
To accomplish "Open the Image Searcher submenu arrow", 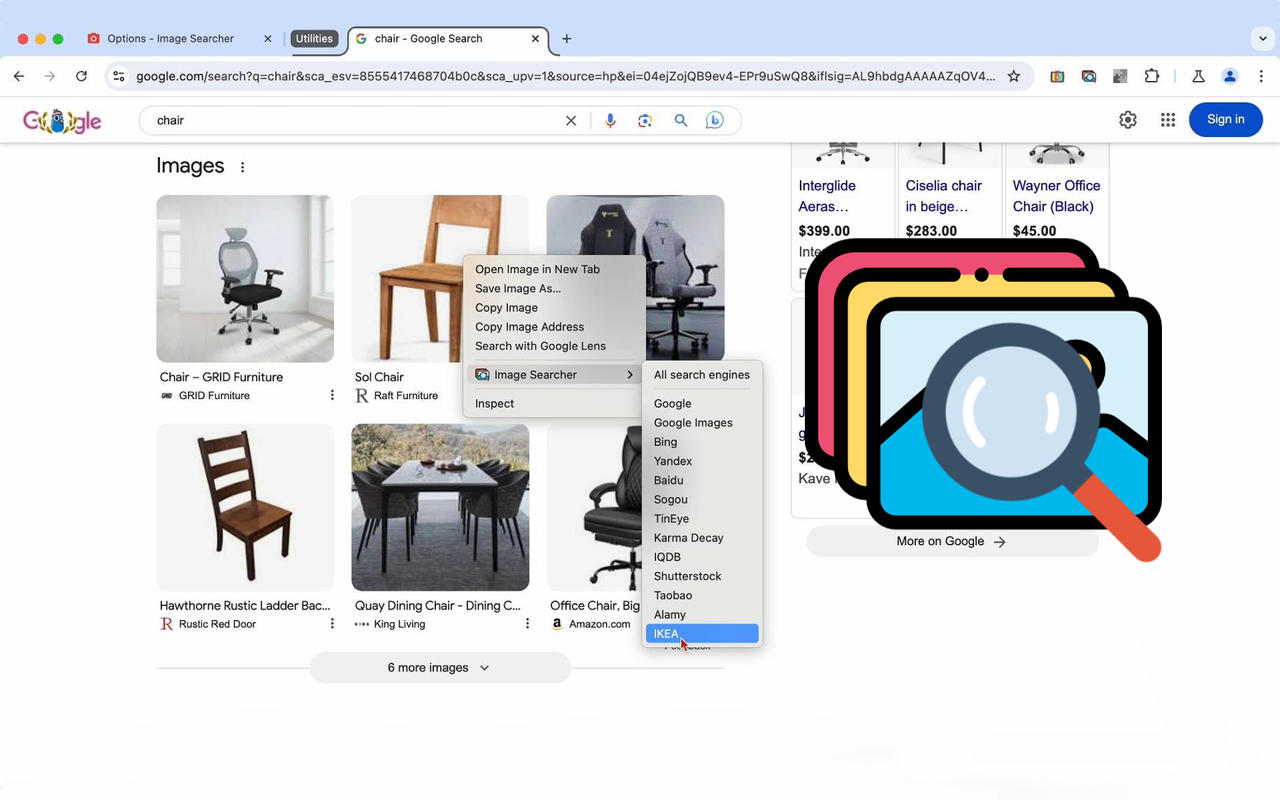I will click(630, 375).
